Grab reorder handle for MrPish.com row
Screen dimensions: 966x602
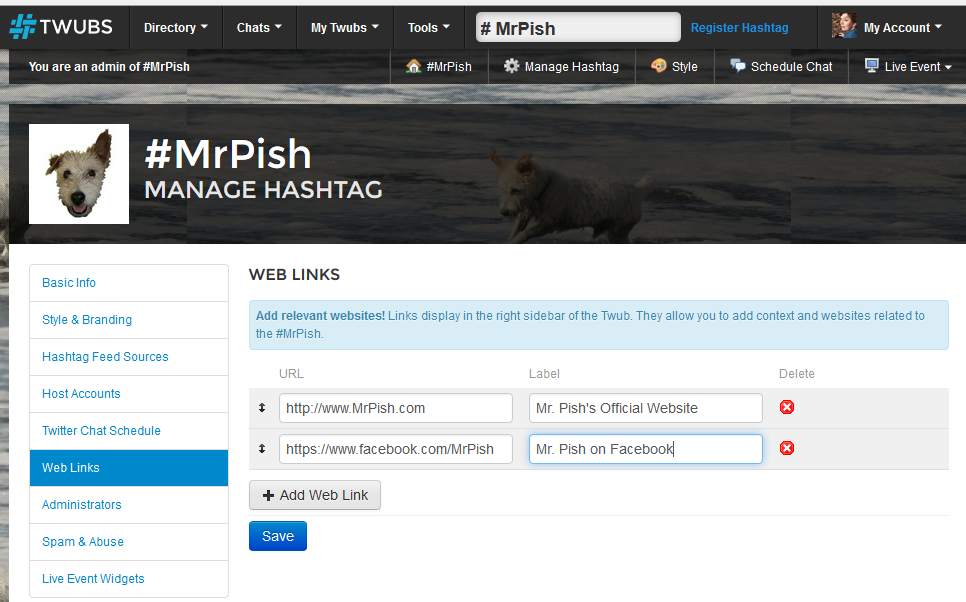coord(262,408)
